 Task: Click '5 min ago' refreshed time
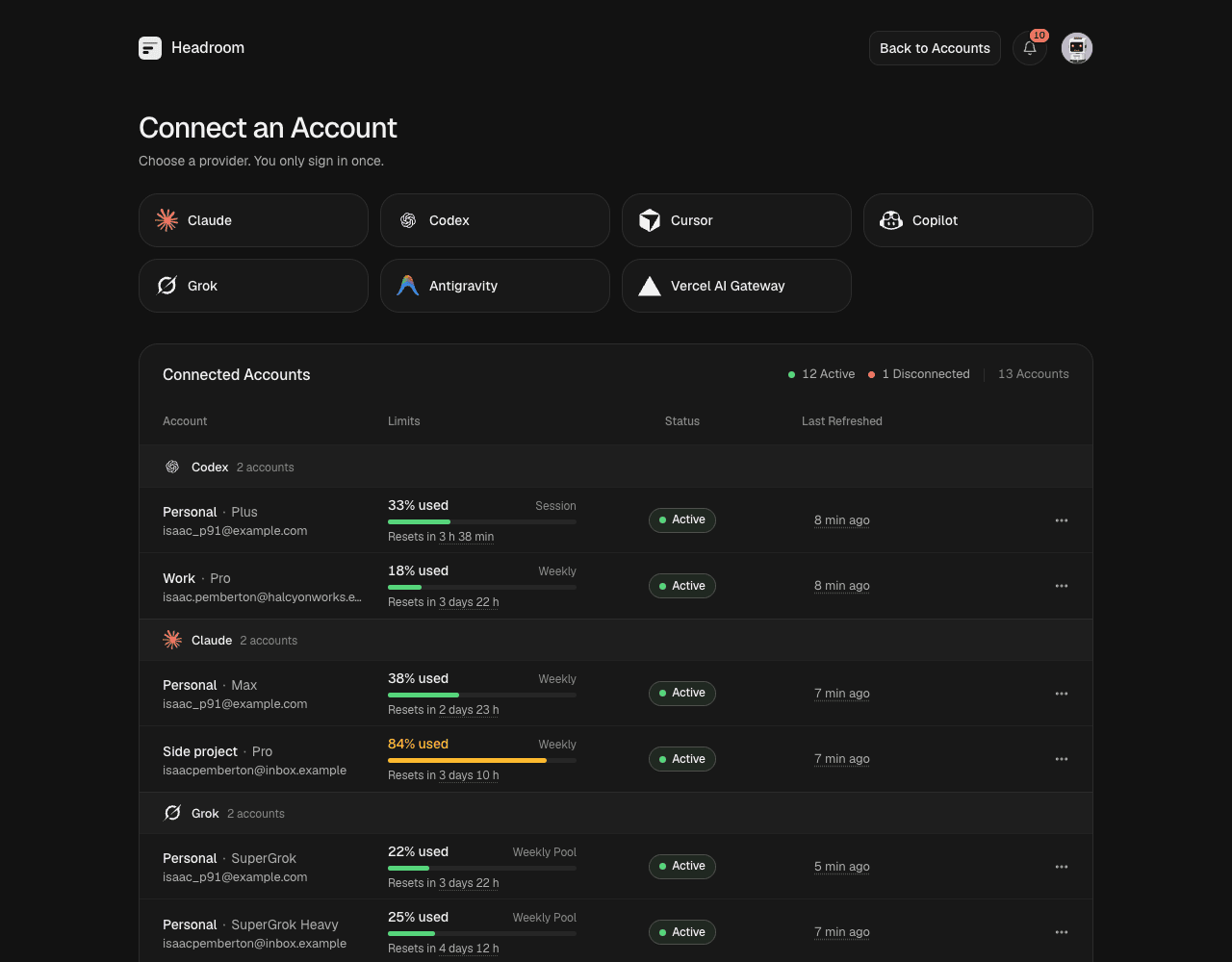coord(842,867)
